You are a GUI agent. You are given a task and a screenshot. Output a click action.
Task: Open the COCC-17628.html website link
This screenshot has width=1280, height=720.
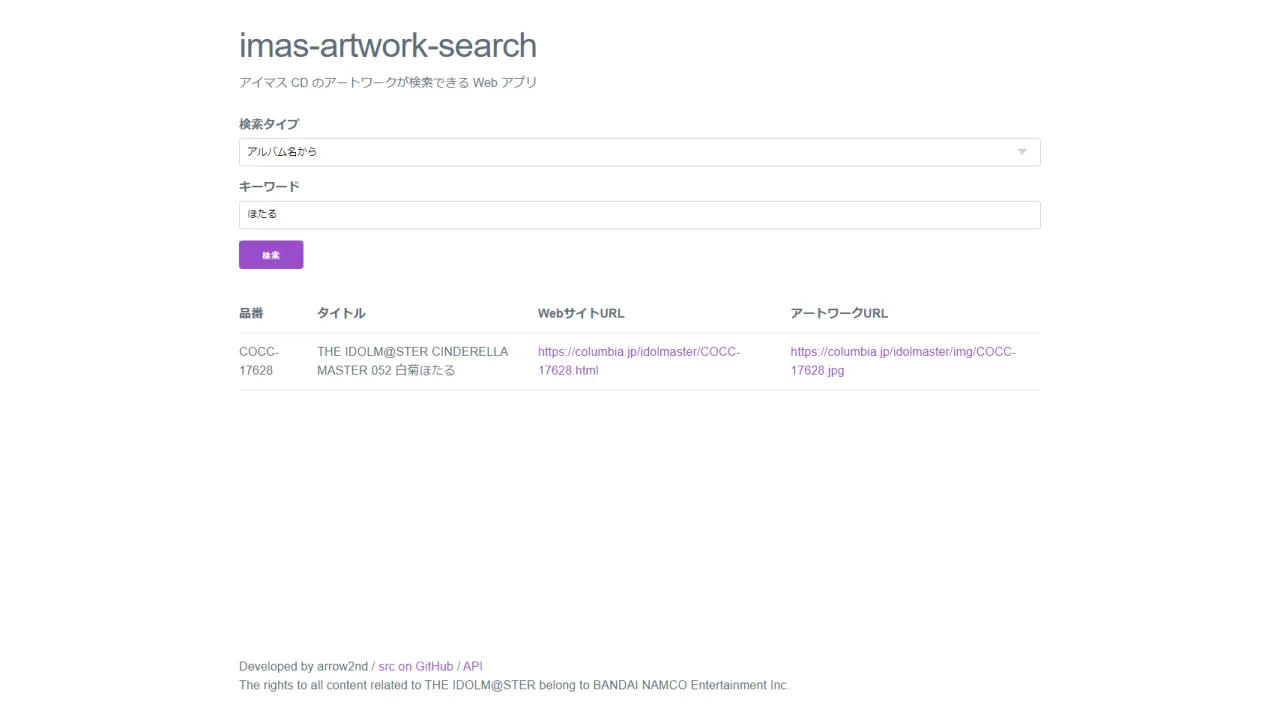click(638, 361)
